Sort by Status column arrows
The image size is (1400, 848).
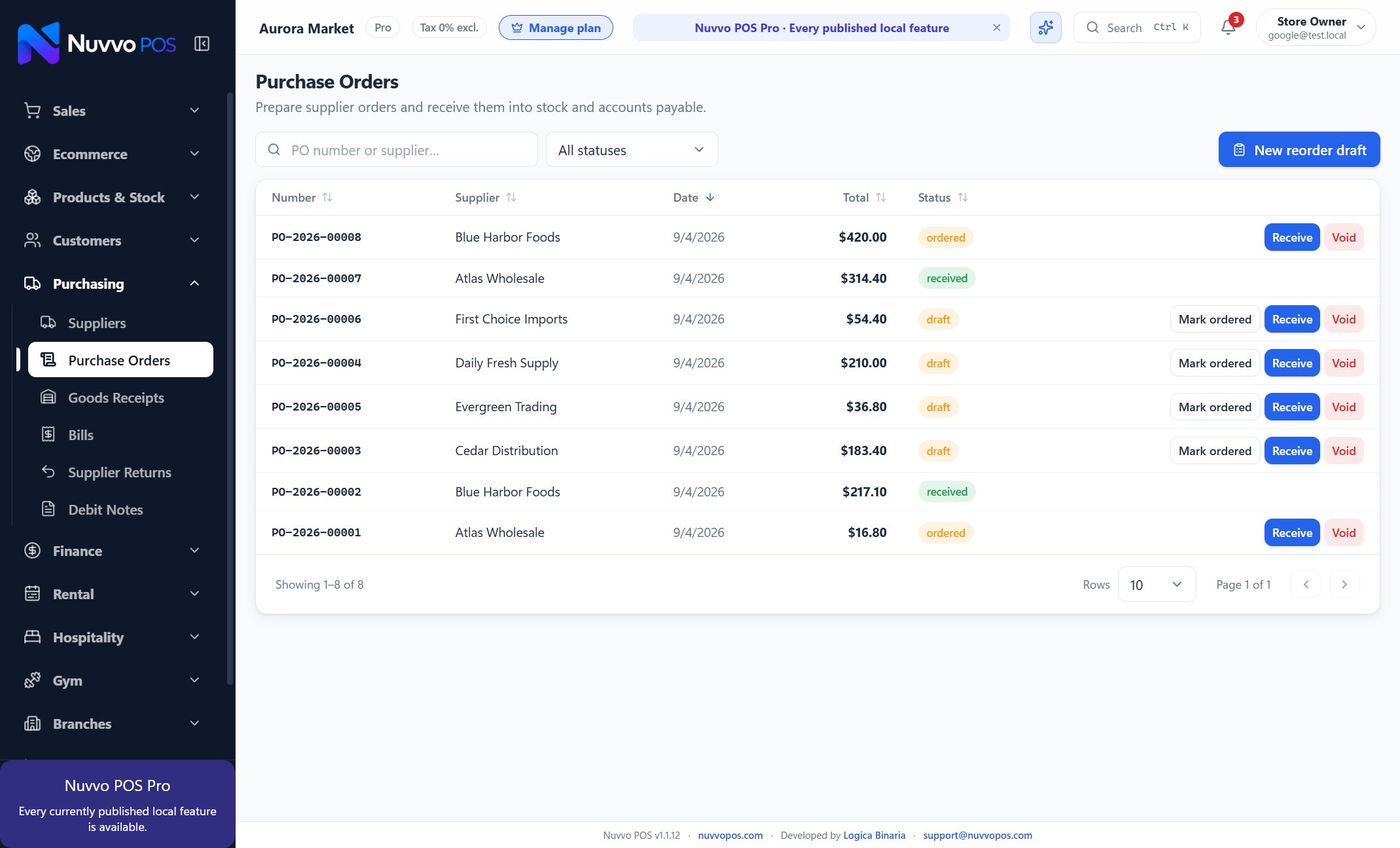[963, 197]
